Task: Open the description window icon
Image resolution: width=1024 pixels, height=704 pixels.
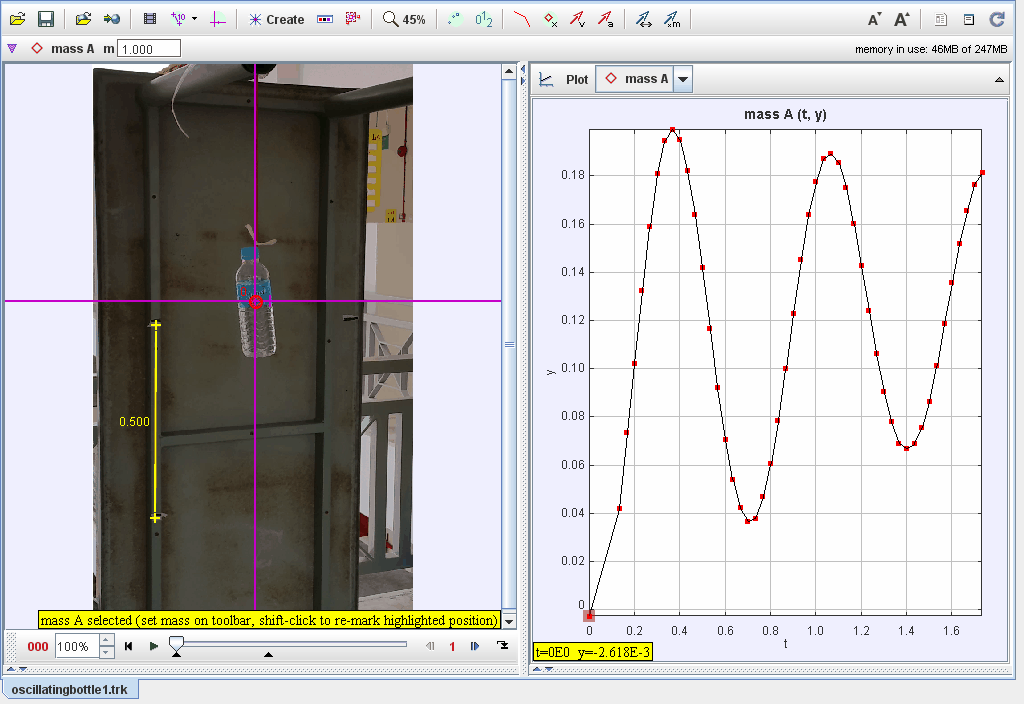Action: click(968, 19)
